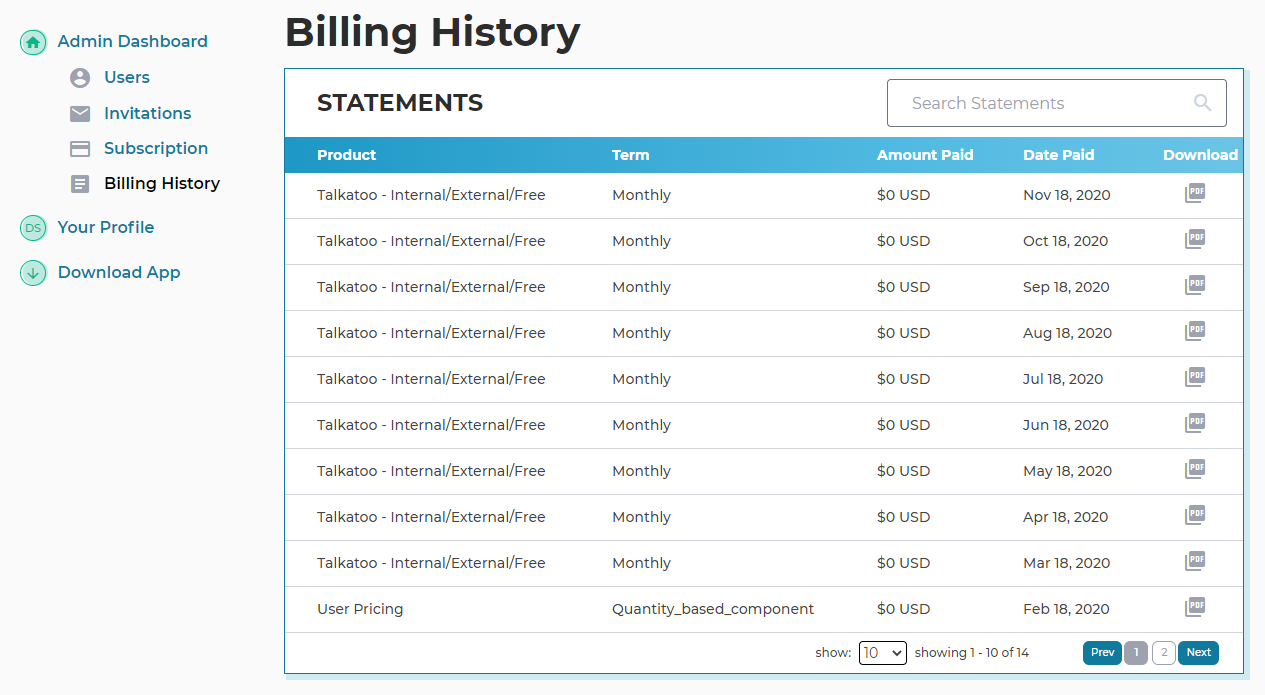This screenshot has height=695, width=1265.
Task: Click the Feb 18, 2020 date cell
Action: [x=1066, y=609]
